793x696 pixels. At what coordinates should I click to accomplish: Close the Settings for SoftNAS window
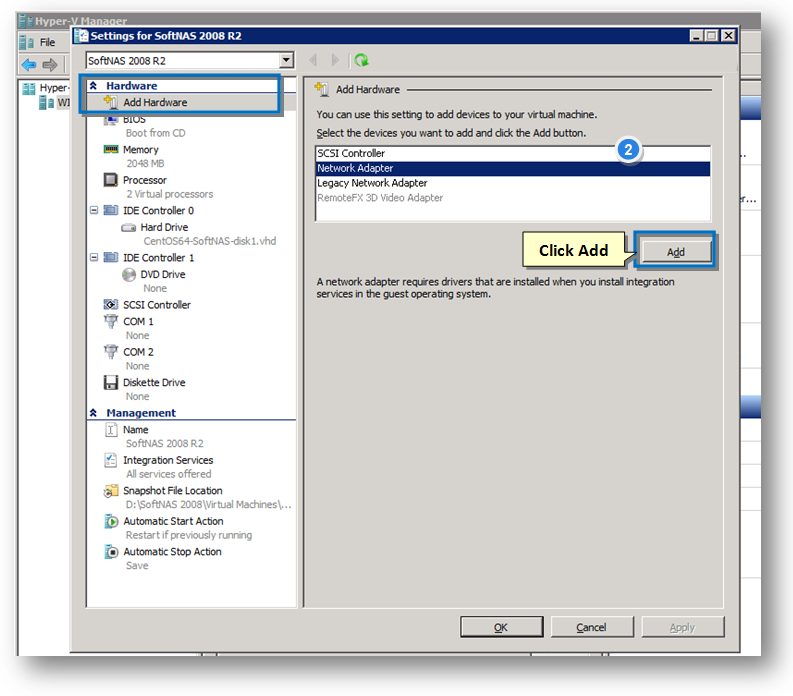(x=728, y=35)
